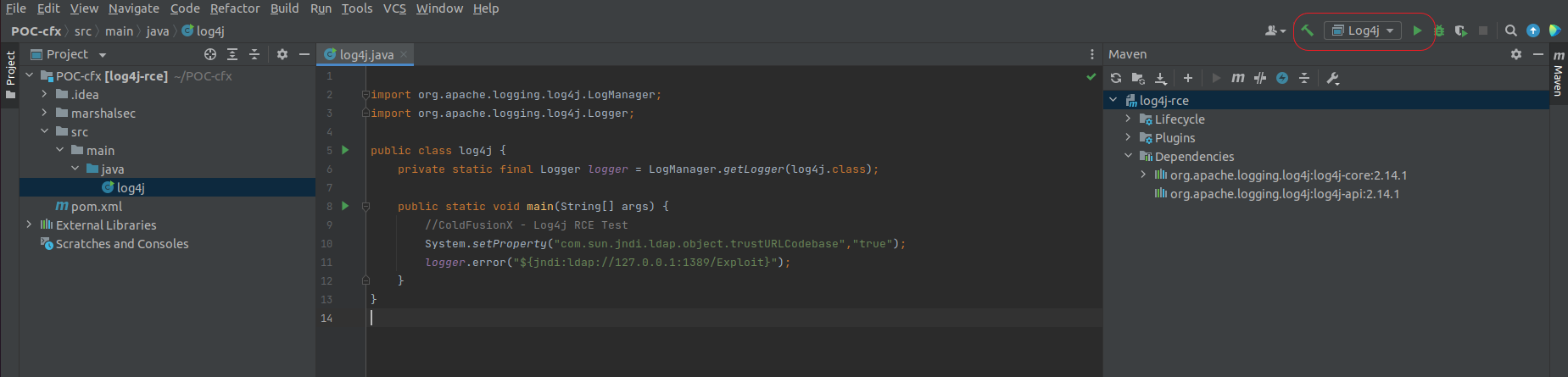Expand the .idea folder
The width and height of the screenshot is (1568, 377).
click(45, 94)
